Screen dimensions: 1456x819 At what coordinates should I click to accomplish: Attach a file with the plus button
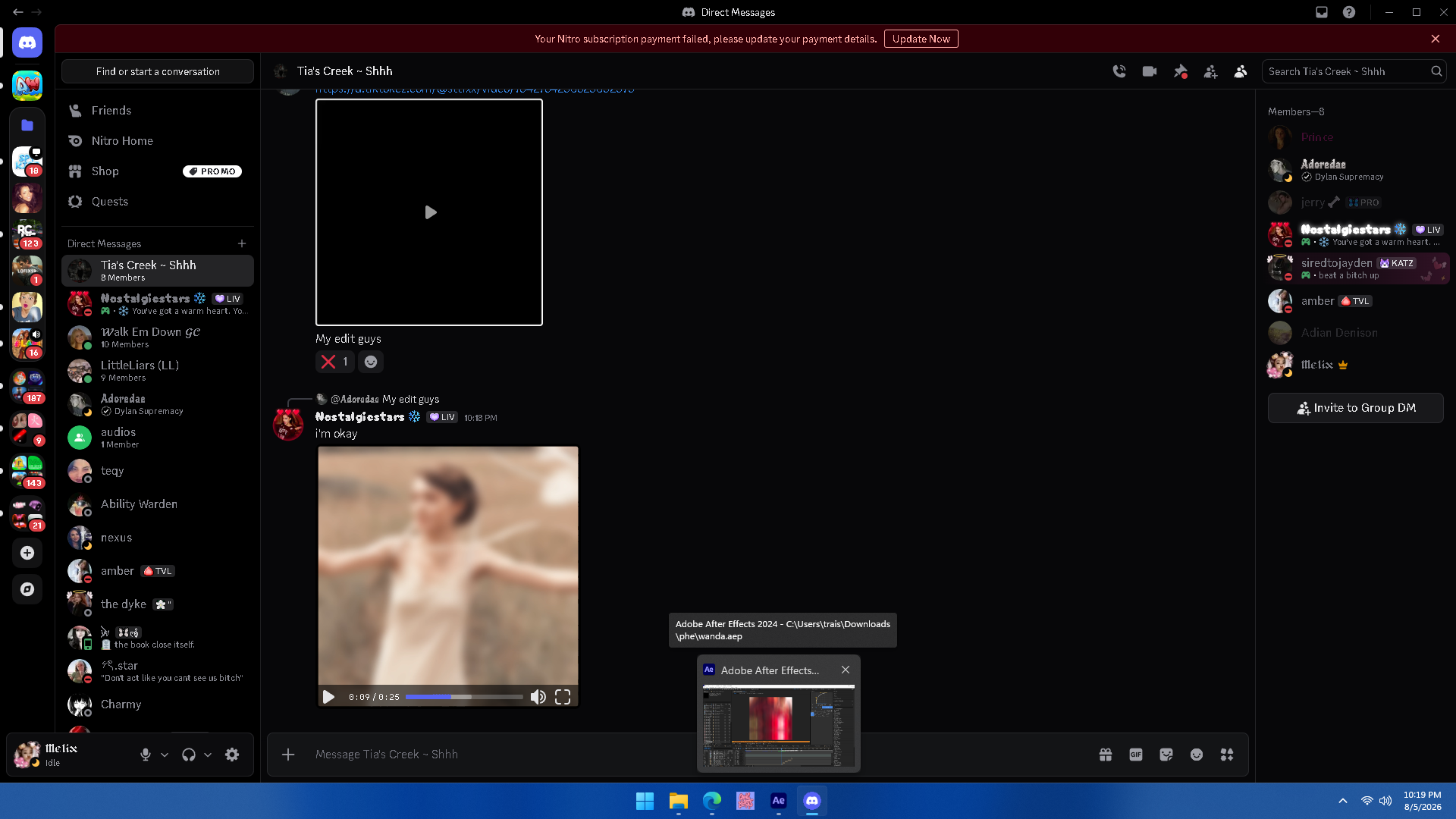point(288,755)
